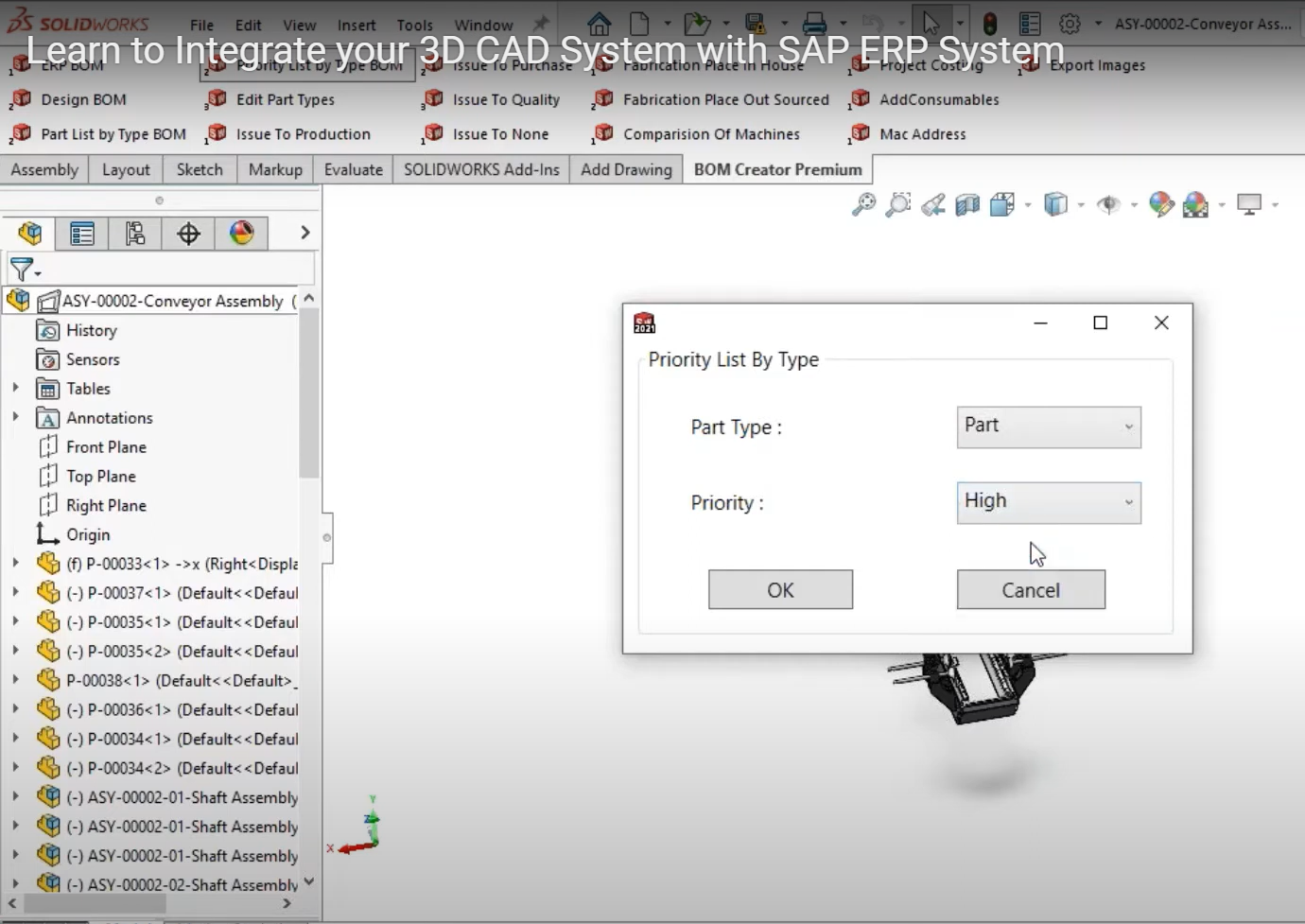Expand the Tables tree node
Screen dimensions: 1305x924
coord(15,388)
